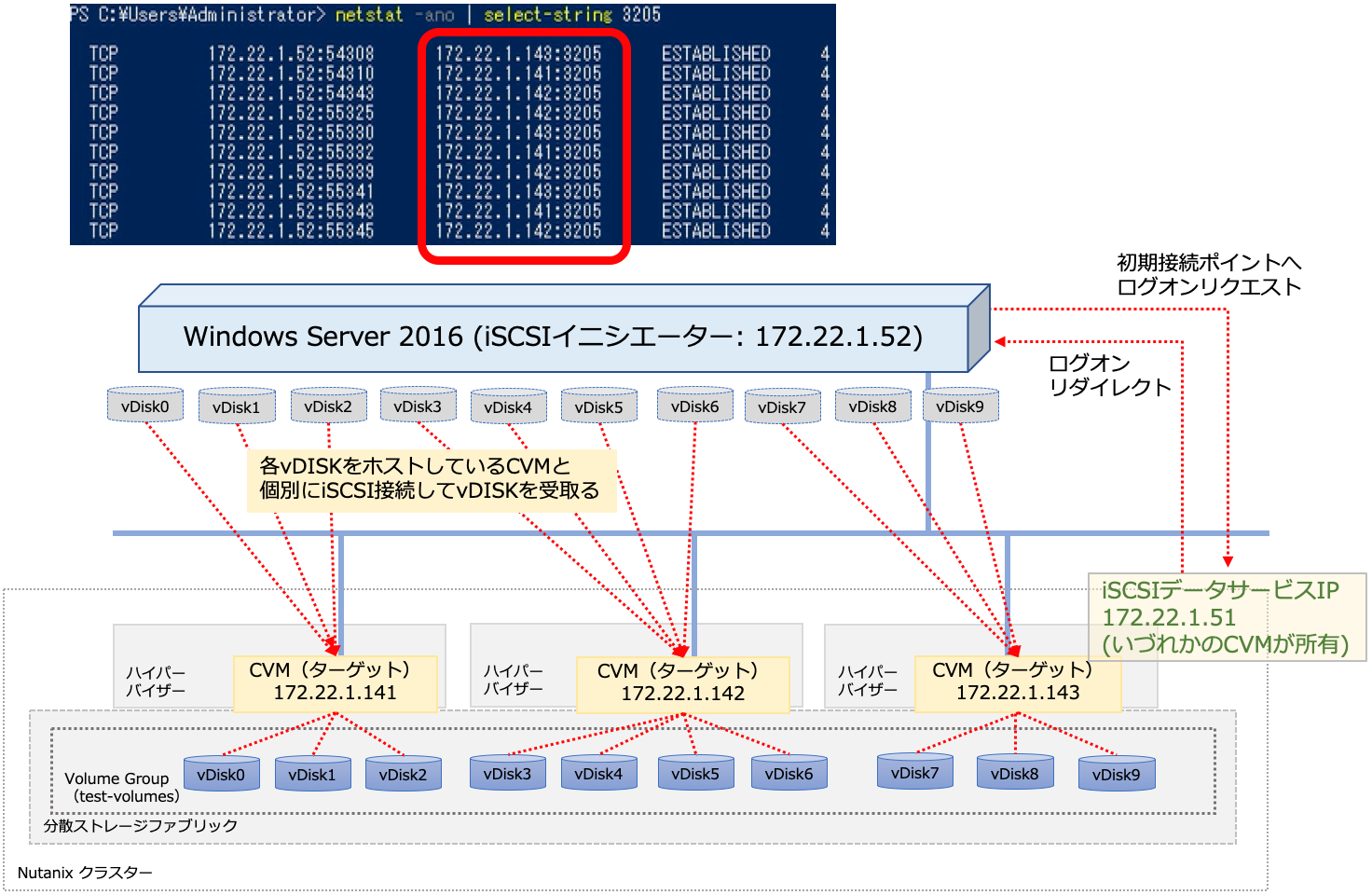Click the netstat -ano command in PowerShell
Image resolution: width=1372 pixels, height=895 pixels.
pos(395,15)
